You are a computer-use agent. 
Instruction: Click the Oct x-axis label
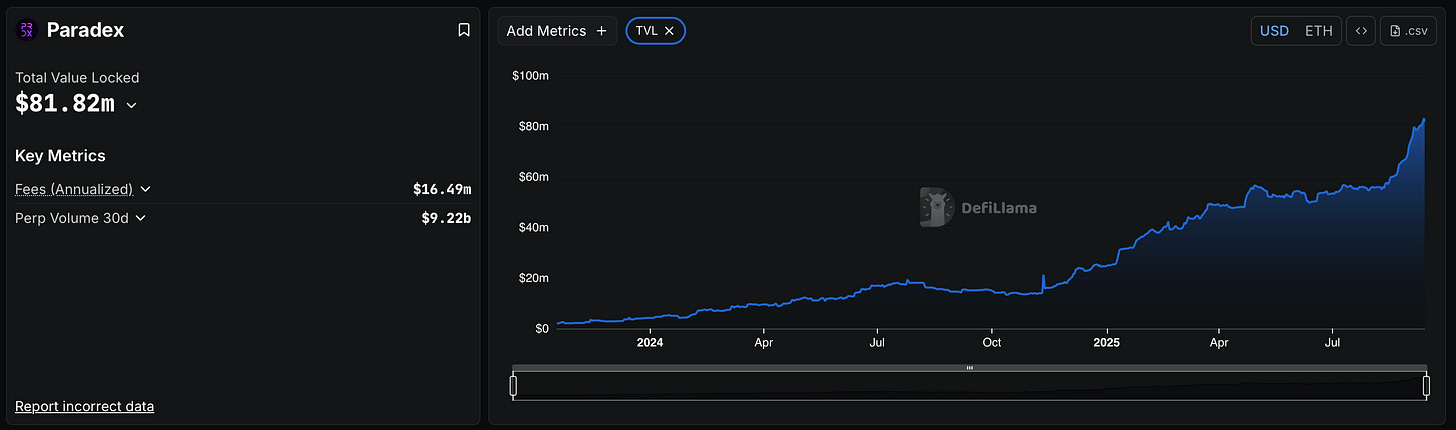click(992, 342)
